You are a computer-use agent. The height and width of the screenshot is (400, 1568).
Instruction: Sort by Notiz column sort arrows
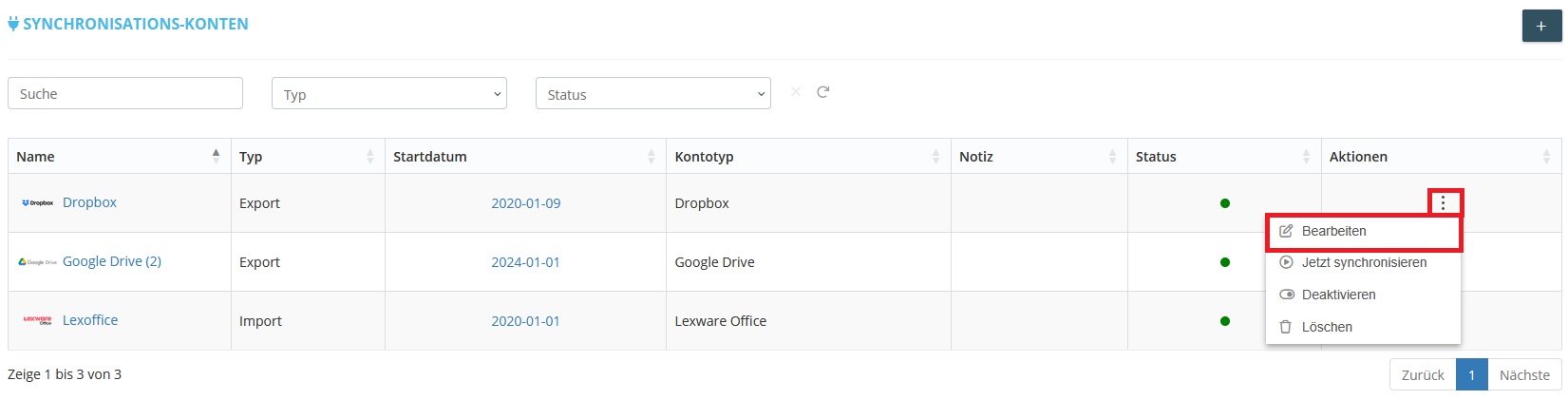point(1113,157)
